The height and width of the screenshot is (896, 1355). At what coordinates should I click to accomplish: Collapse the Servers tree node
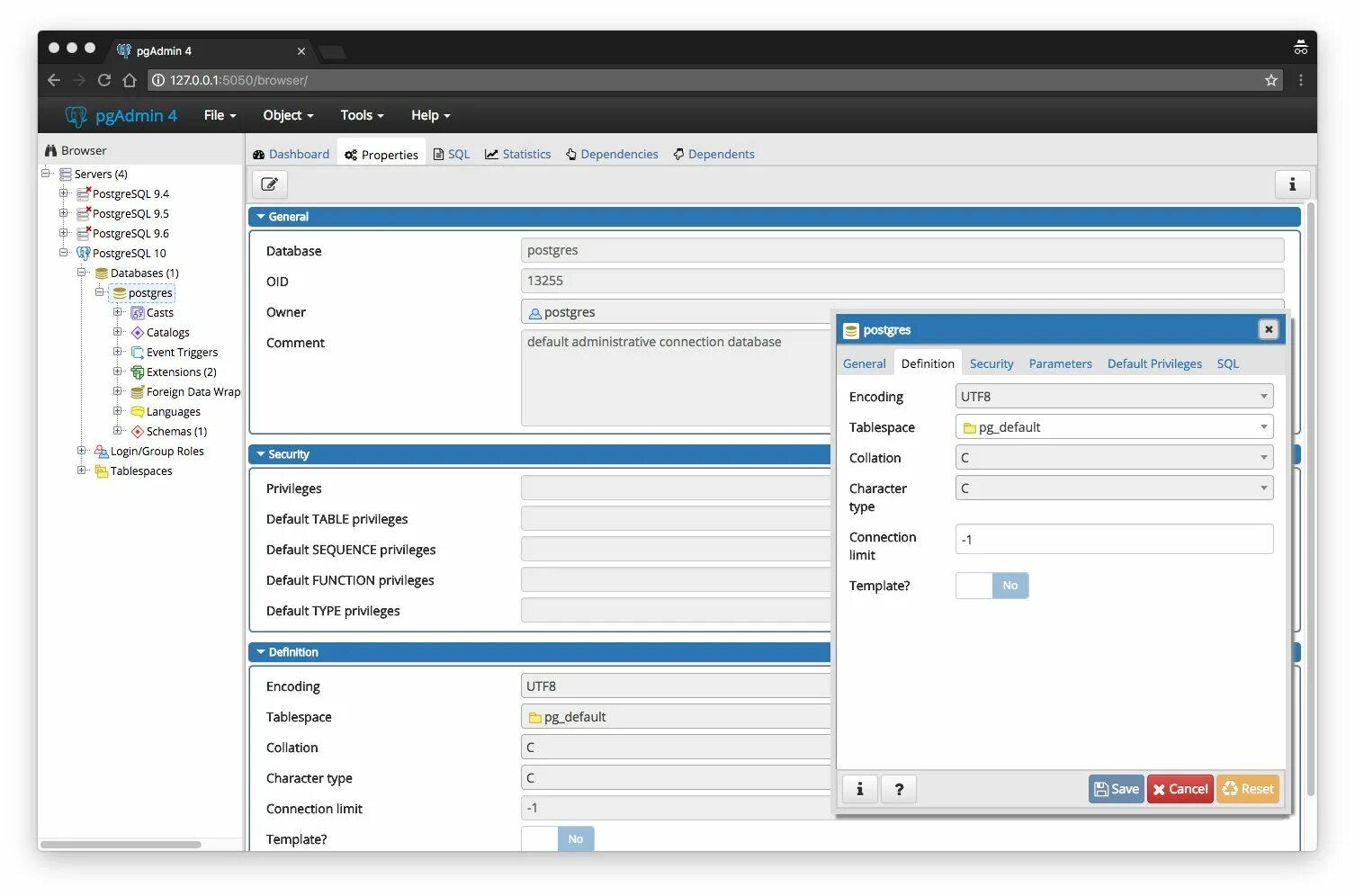tap(46, 173)
